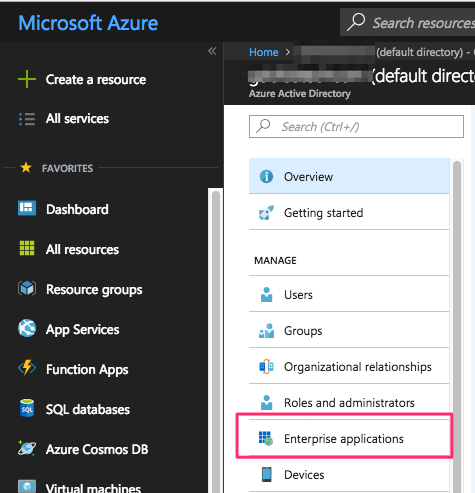Screen dimensions: 475x493
Task: Click the Dashboard tile icon
Action: coord(27,208)
